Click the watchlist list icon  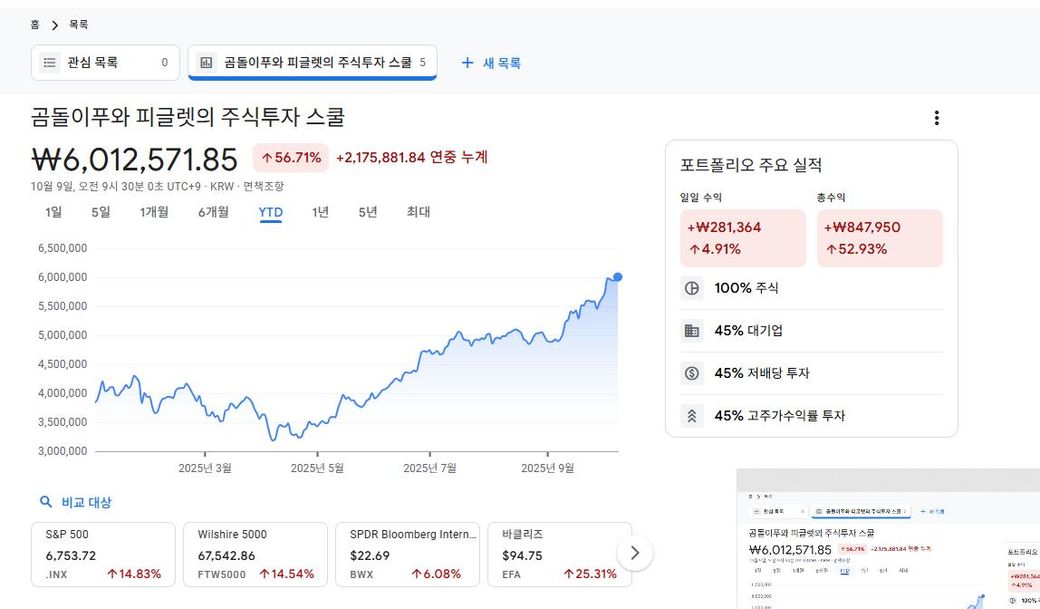tap(49, 63)
